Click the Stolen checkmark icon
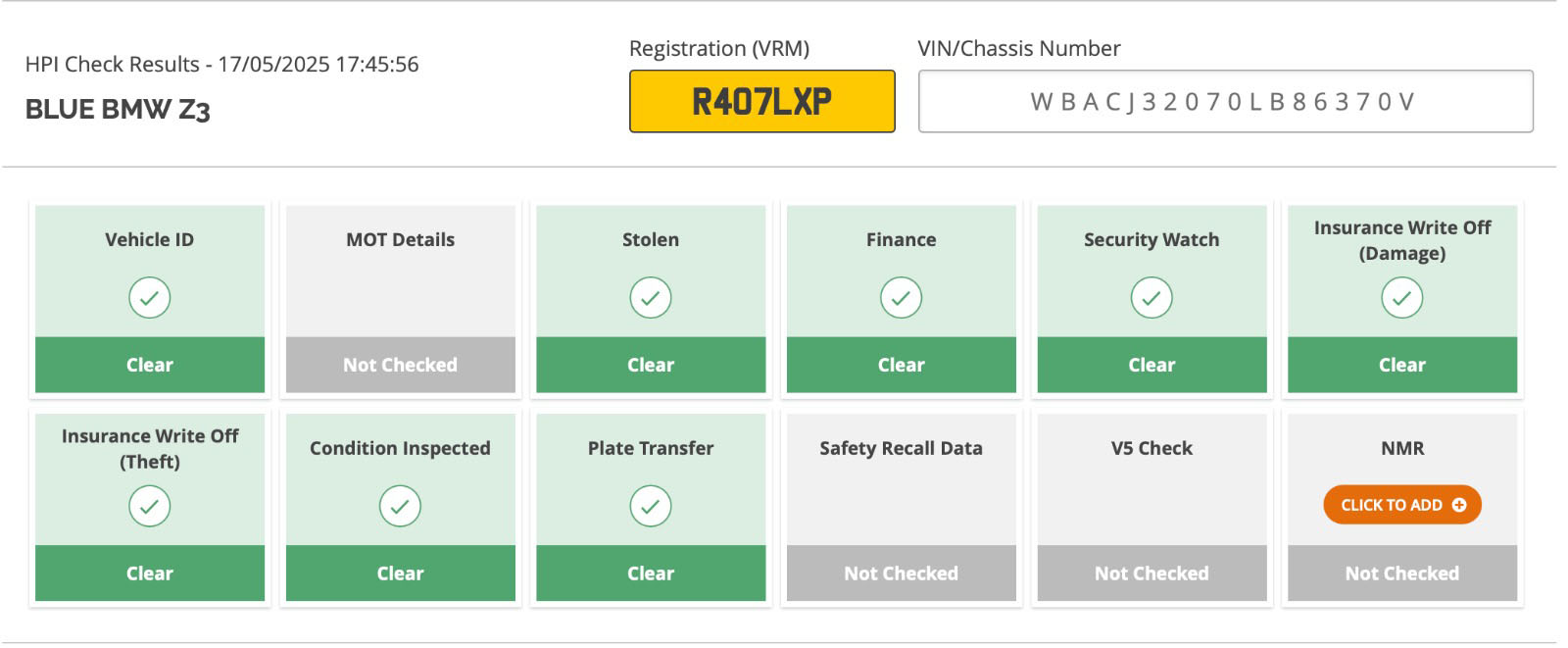Viewport: 1568px width, 648px height. 651,298
